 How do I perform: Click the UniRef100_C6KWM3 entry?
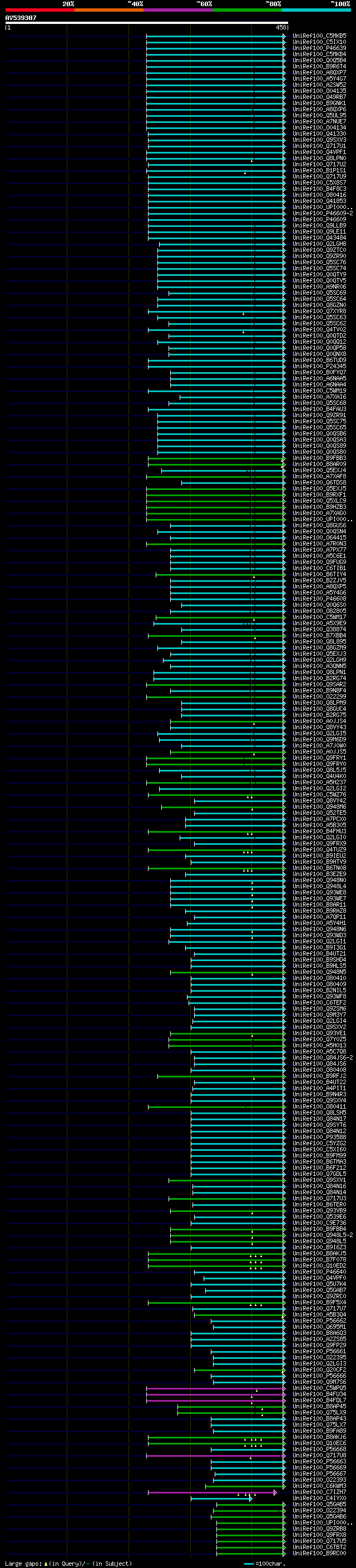click(319, 1486)
